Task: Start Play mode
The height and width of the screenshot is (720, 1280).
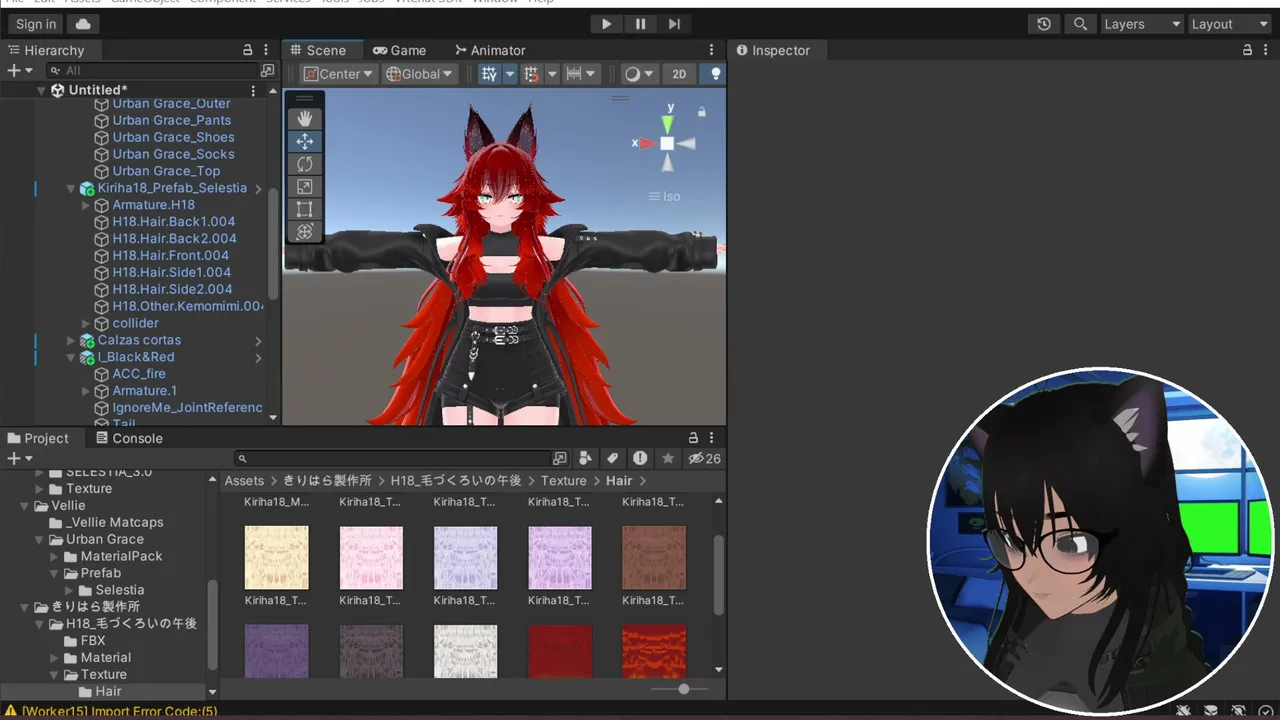Action: [606, 24]
